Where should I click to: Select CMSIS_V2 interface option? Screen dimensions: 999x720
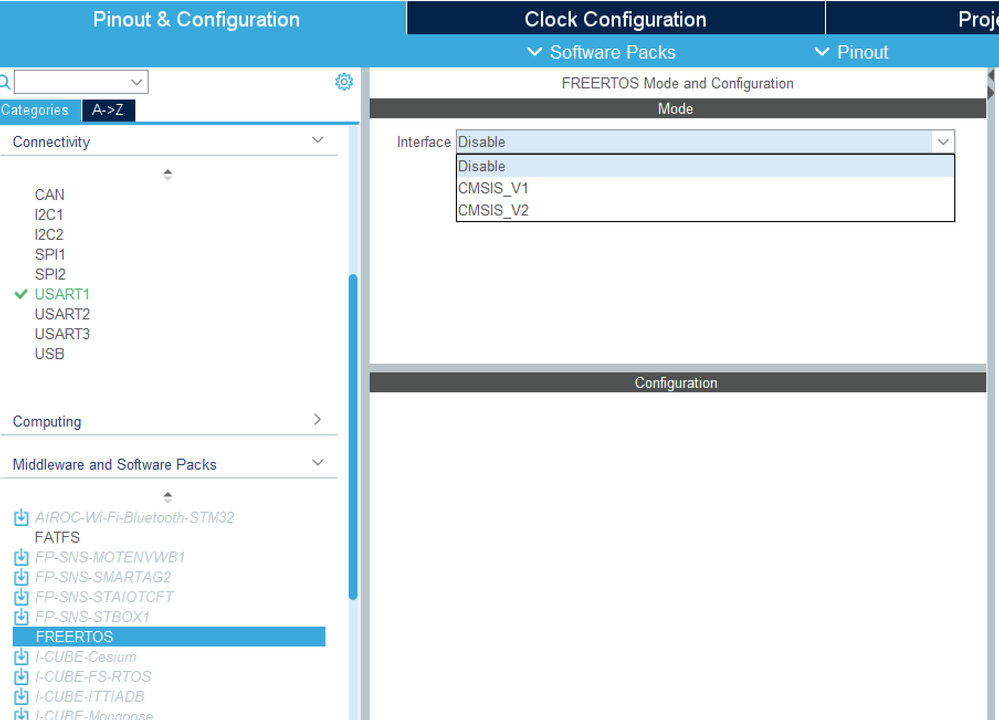(x=705, y=210)
